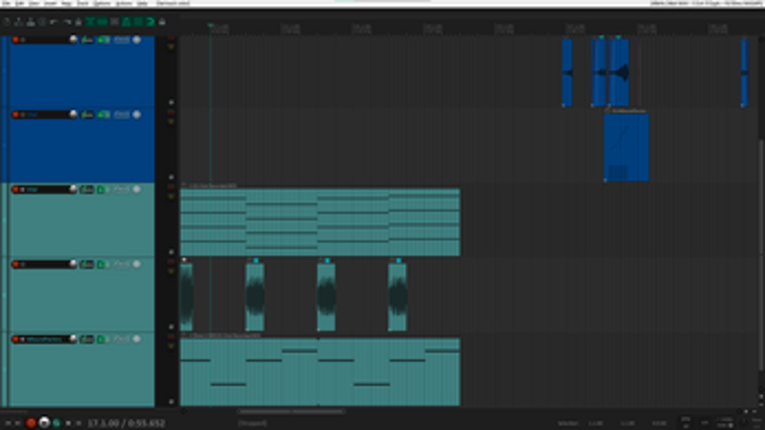This screenshot has width=765, height=430.
Task: Click the green FX button on the first blue track
Action: [x=103, y=40]
